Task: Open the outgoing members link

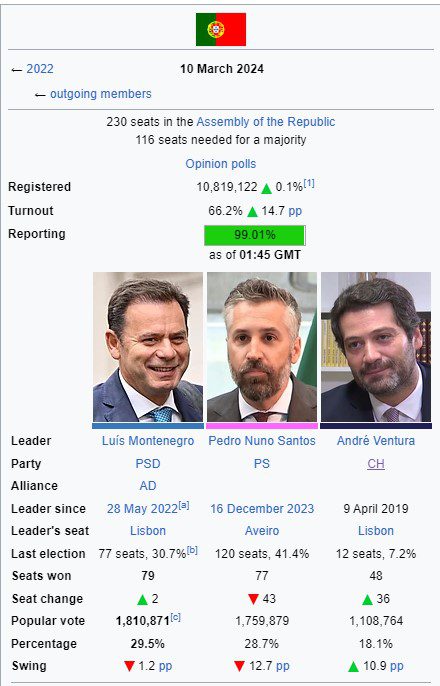Action: [x=101, y=94]
